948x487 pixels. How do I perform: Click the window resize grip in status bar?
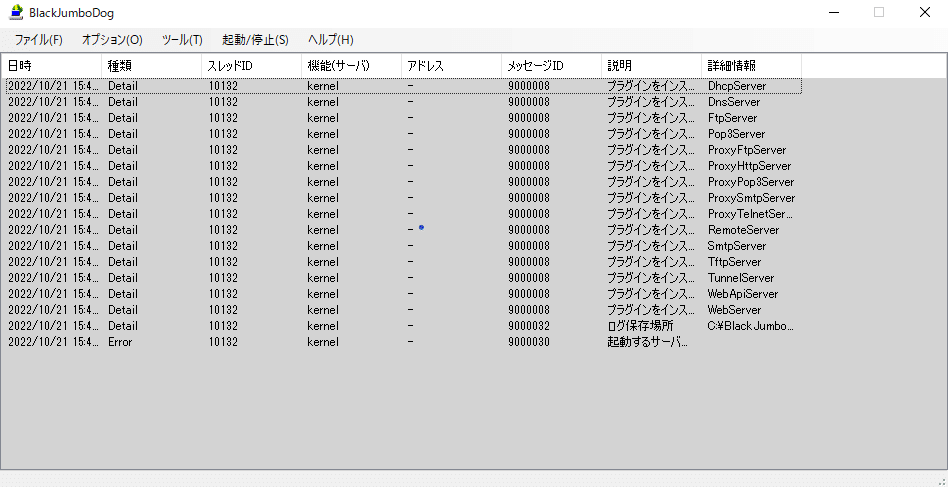(941, 480)
